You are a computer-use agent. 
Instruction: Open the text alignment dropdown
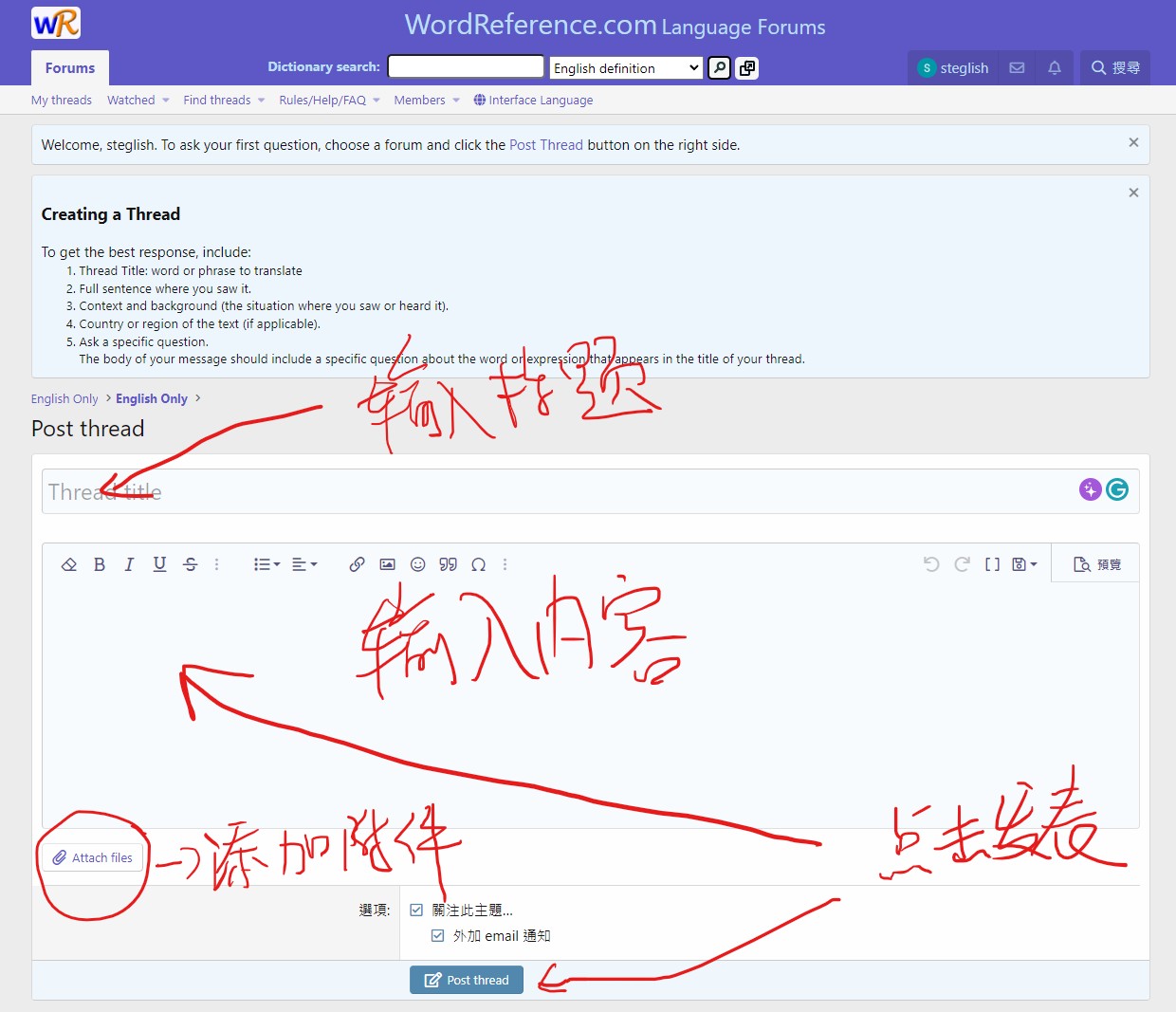(x=304, y=564)
